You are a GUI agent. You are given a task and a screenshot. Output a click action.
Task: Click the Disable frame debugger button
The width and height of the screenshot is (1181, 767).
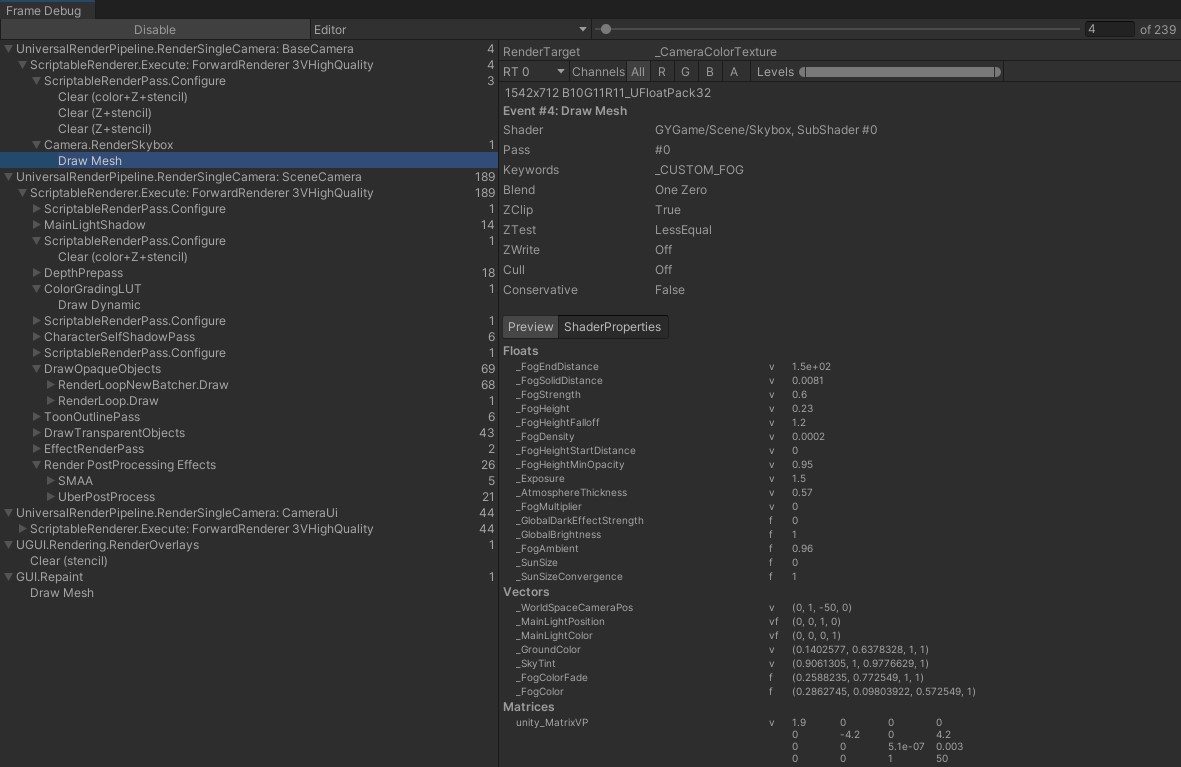pos(154,29)
